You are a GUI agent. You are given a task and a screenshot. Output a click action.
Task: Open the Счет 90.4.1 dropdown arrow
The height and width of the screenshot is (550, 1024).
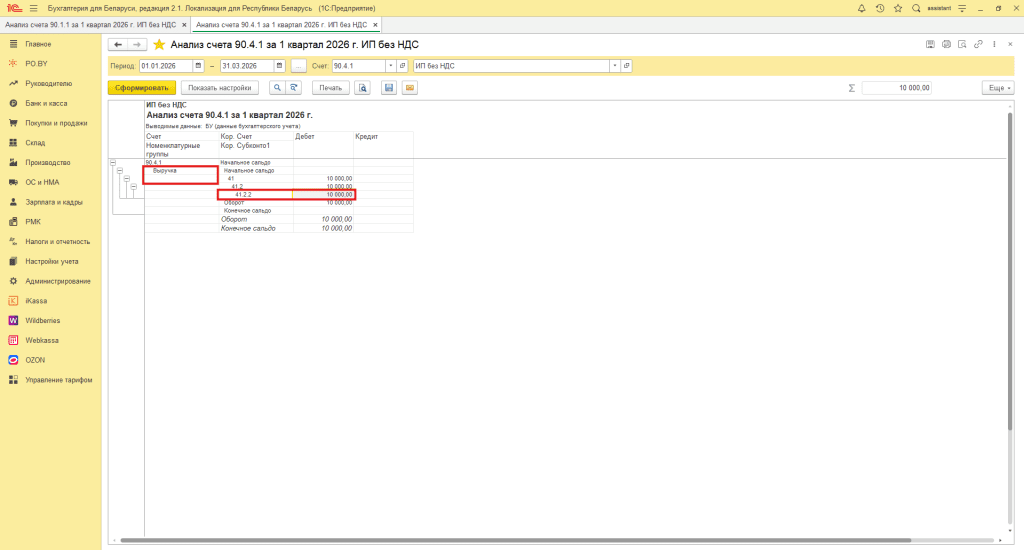390,66
